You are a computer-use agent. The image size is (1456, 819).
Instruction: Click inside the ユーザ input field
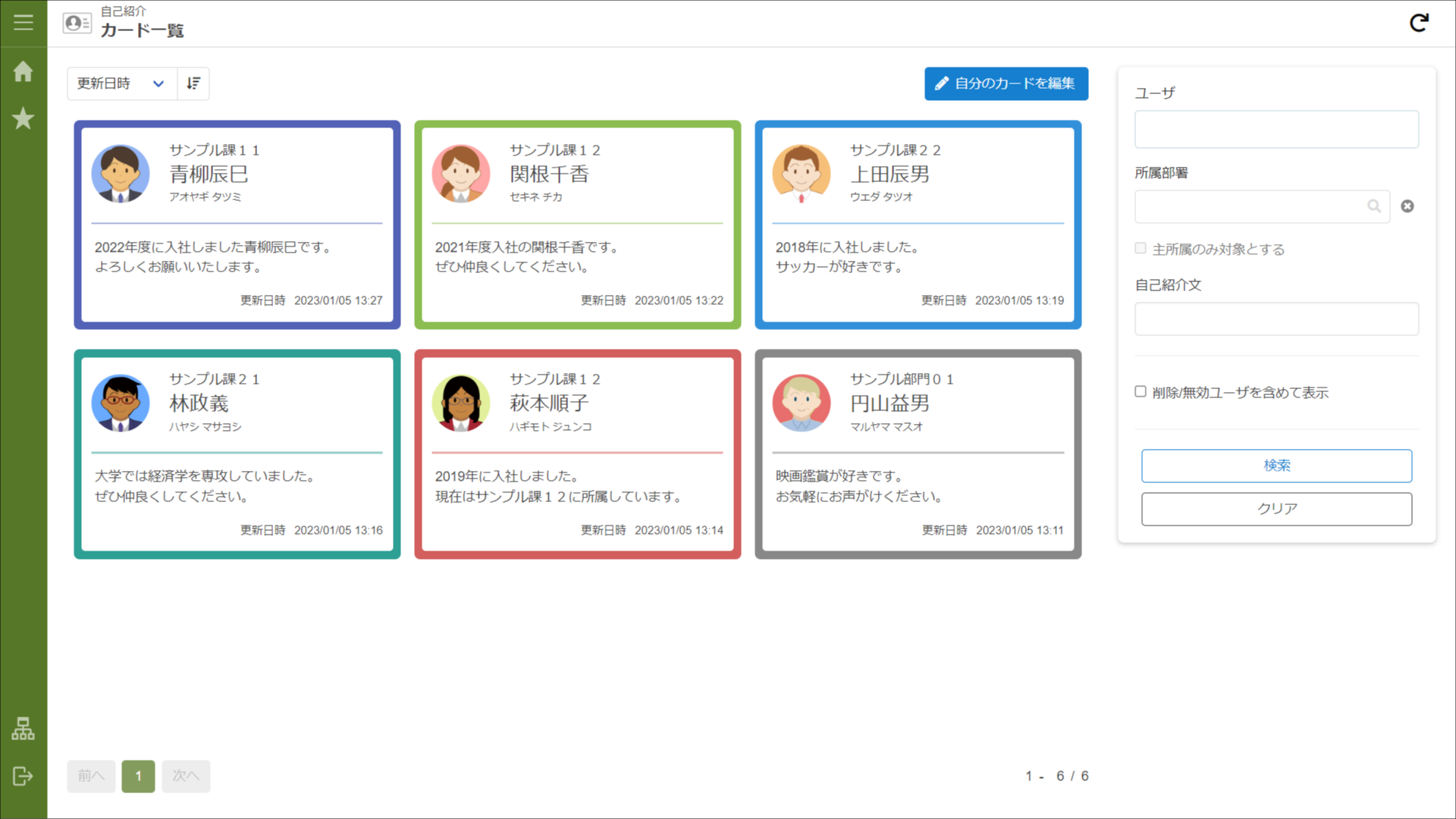[1276, 129]
